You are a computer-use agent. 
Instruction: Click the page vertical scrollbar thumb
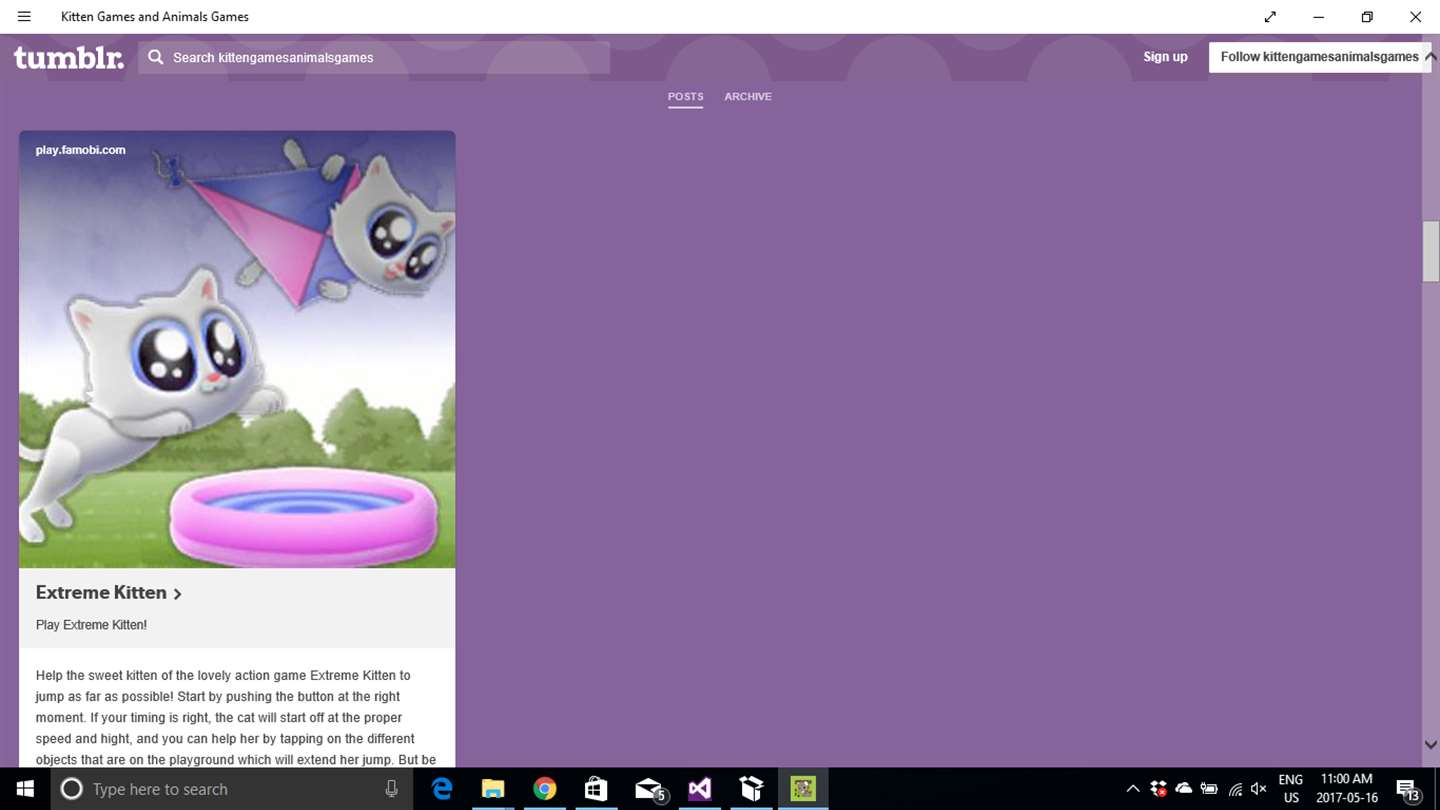[1431, 251]
